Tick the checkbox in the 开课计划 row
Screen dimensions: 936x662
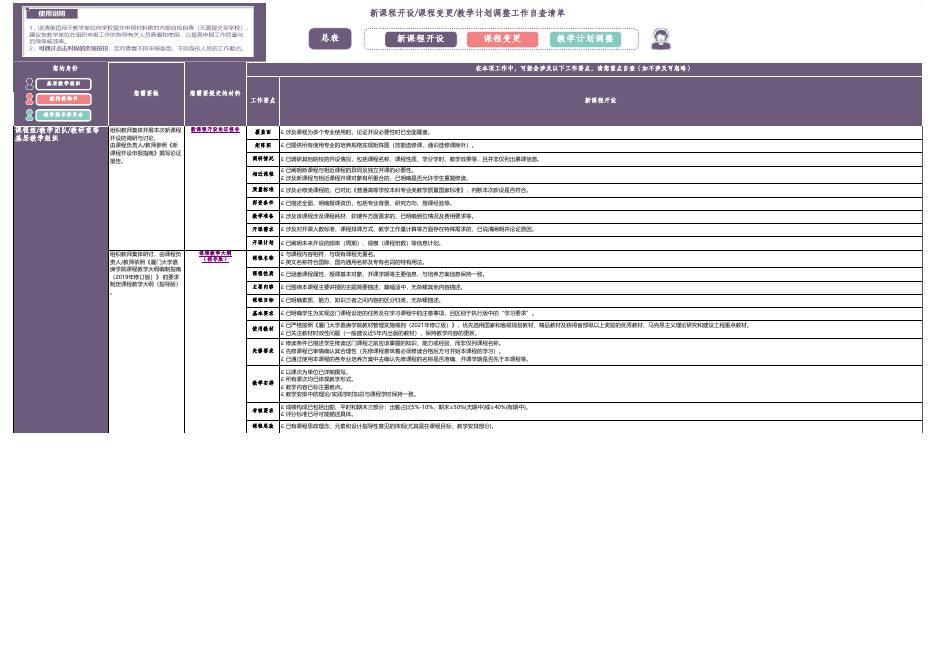(282, 243)
